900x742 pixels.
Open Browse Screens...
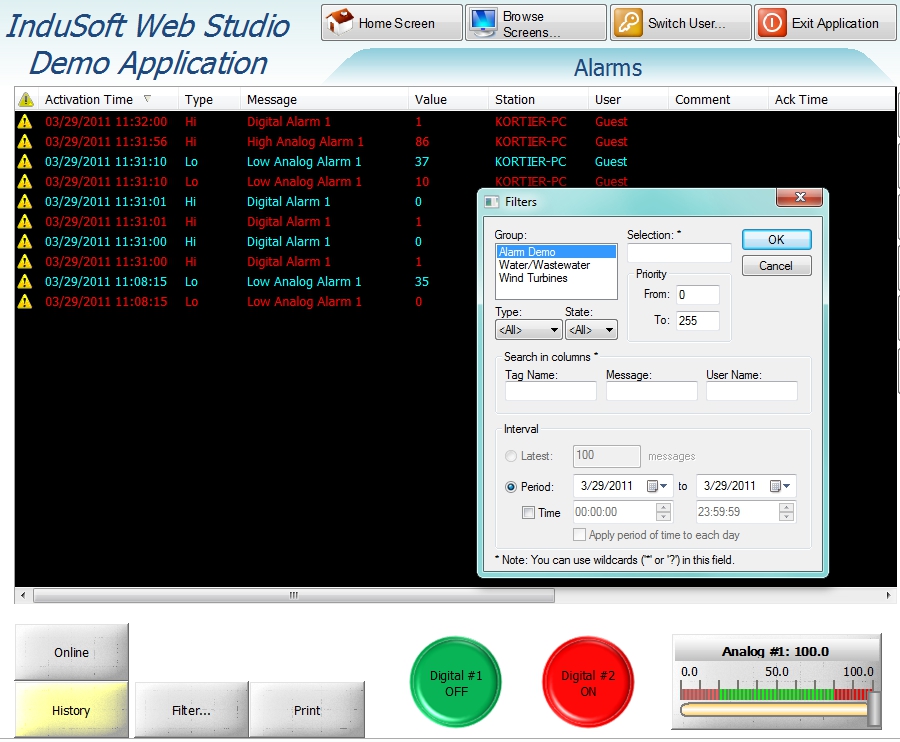[x=536, y=23]
